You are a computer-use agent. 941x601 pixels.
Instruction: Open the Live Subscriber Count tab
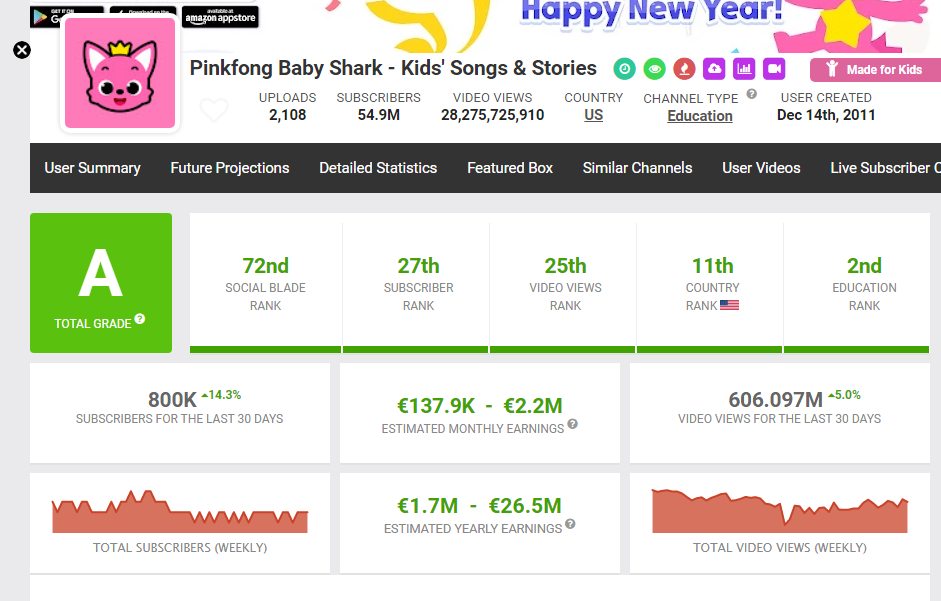tap(886, 168)
